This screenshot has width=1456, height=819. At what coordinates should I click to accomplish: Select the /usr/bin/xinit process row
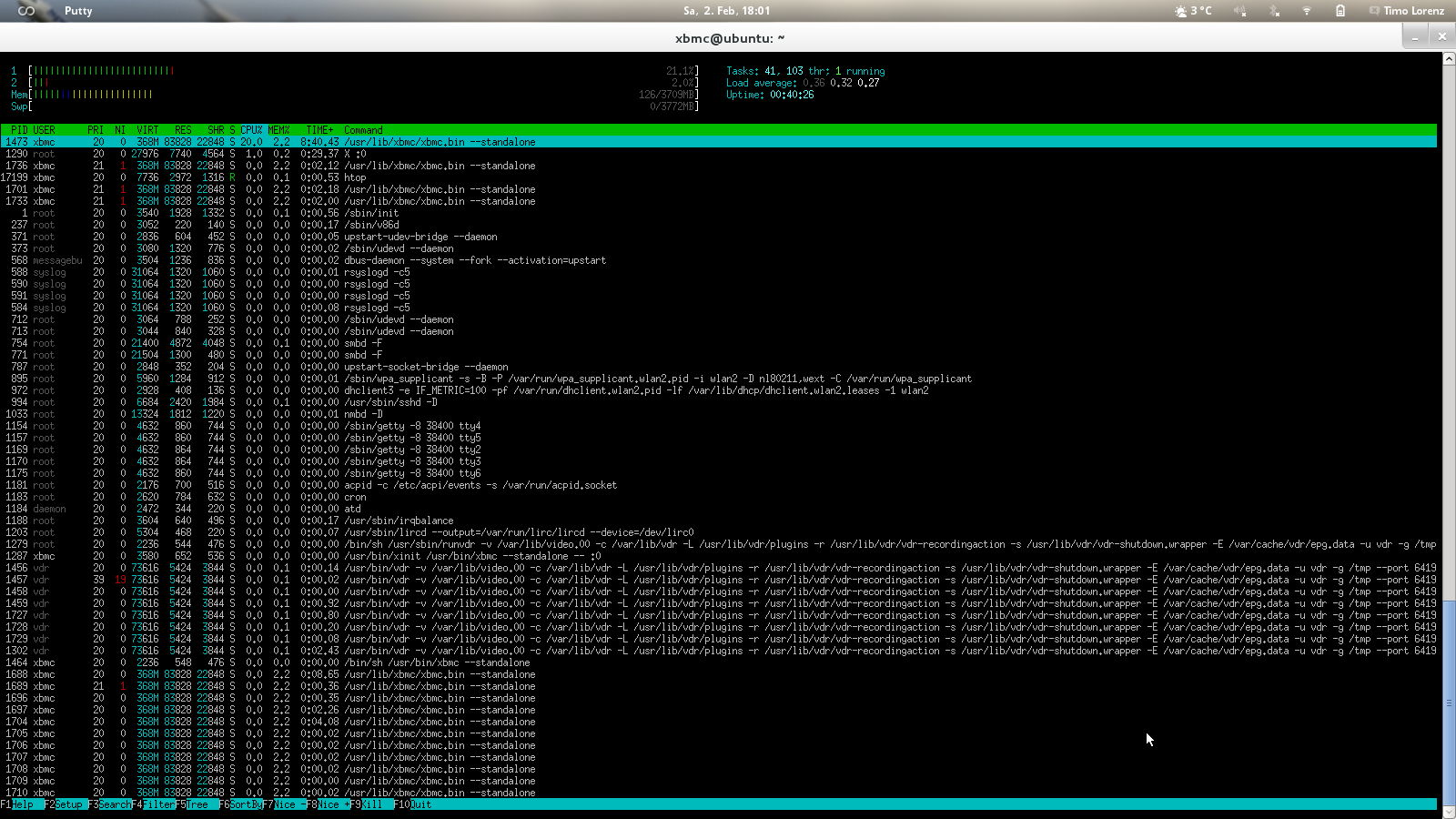click(x=719, y=556)
